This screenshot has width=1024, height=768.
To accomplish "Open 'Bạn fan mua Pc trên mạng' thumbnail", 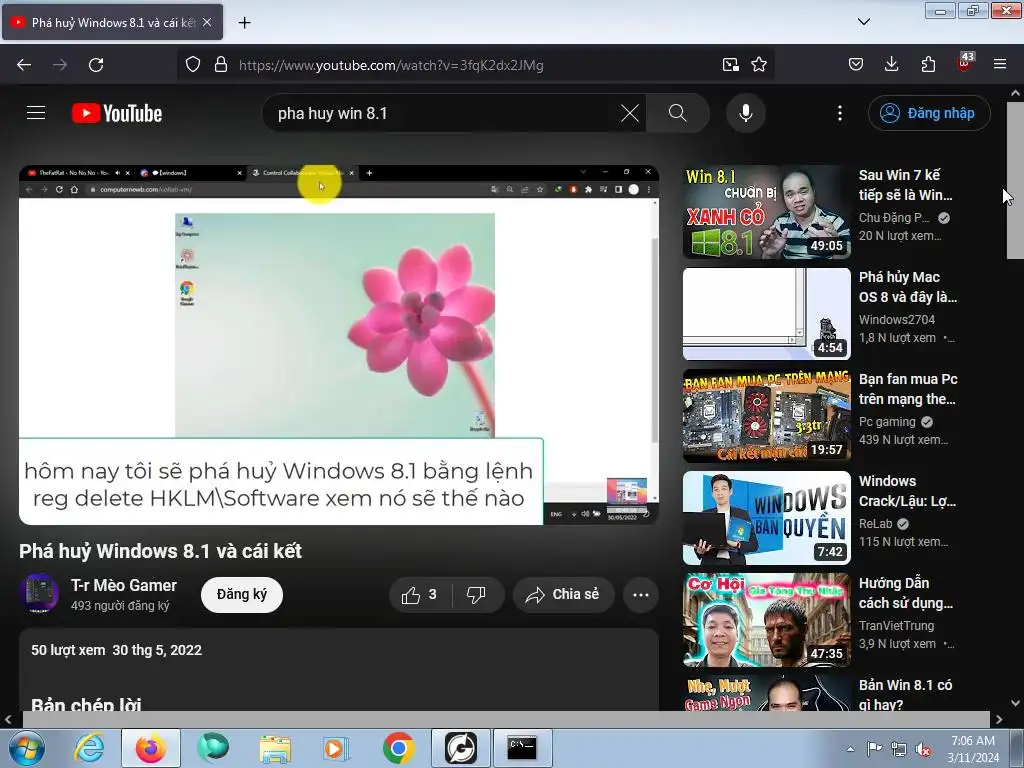I will [x=767, y=415].
